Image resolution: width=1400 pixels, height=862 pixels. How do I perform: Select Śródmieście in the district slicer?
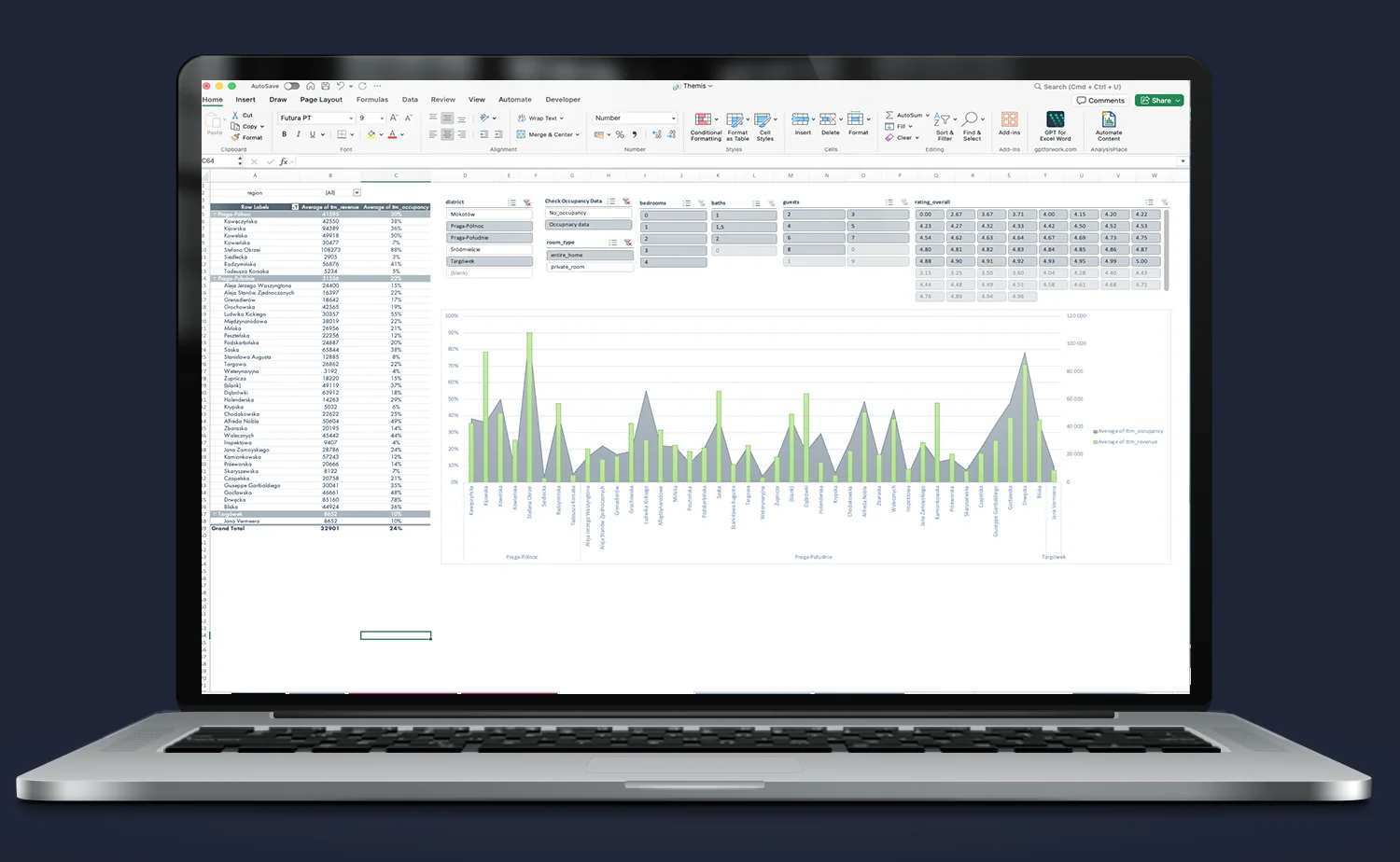(x=489, y=250)
